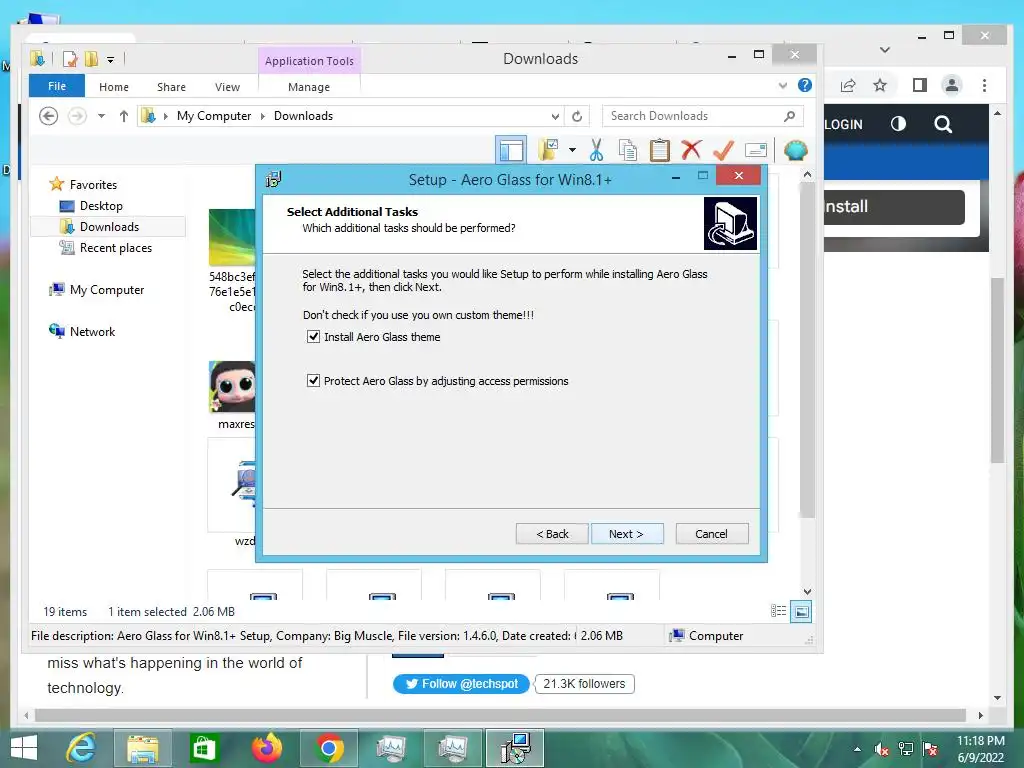
Task: Expand the Explorer ribbon chevron
Action: pos(783,86)
